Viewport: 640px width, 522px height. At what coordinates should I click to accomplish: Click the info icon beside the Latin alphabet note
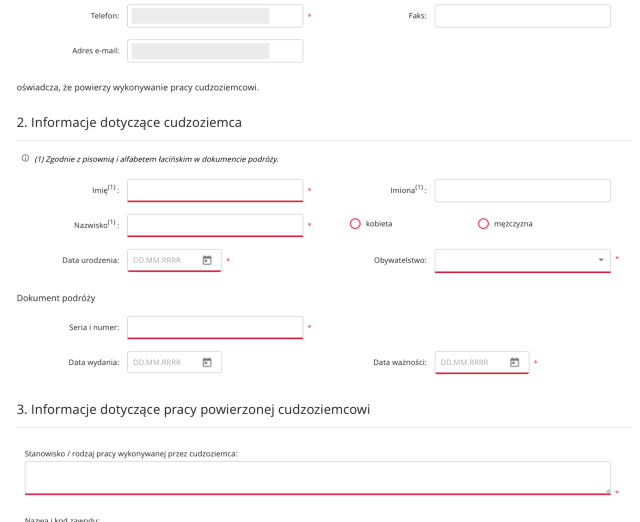23,160
